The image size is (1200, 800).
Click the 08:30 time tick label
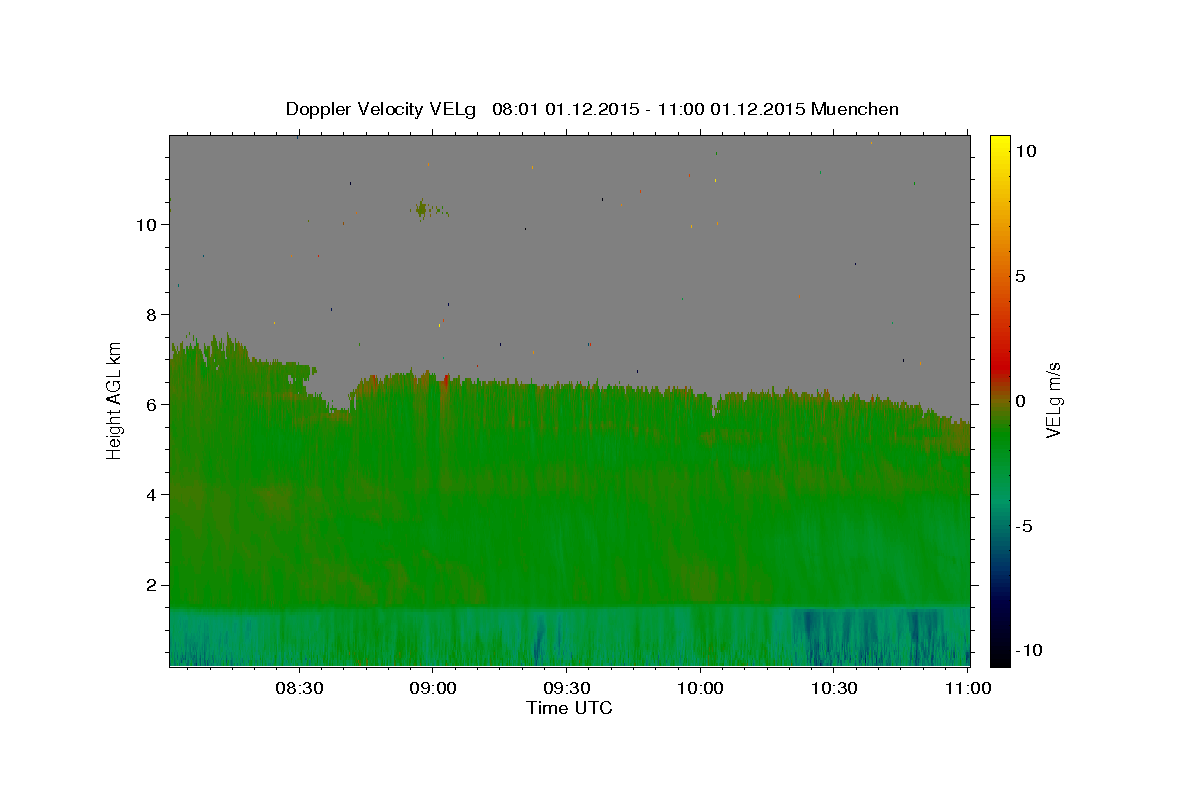(x=298, y=688)
